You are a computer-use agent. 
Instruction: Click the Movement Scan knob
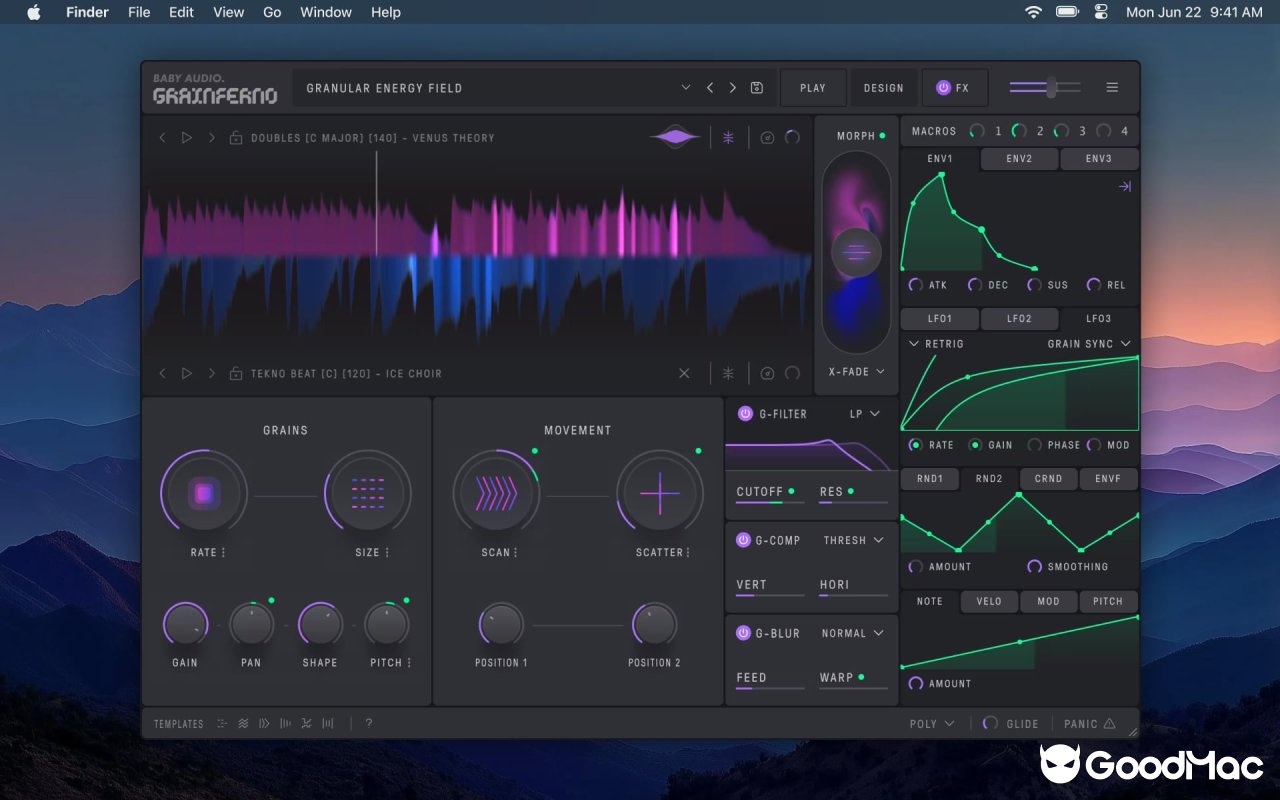click(497, 493)
